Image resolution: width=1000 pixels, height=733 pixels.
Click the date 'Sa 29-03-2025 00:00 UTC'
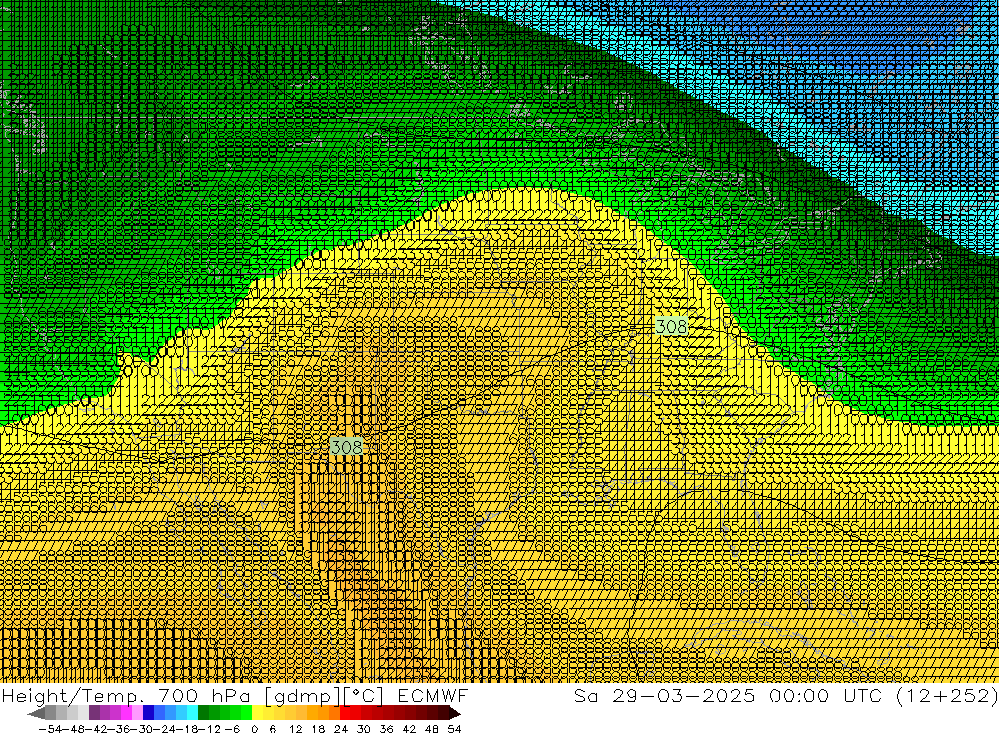pos(730,695)
